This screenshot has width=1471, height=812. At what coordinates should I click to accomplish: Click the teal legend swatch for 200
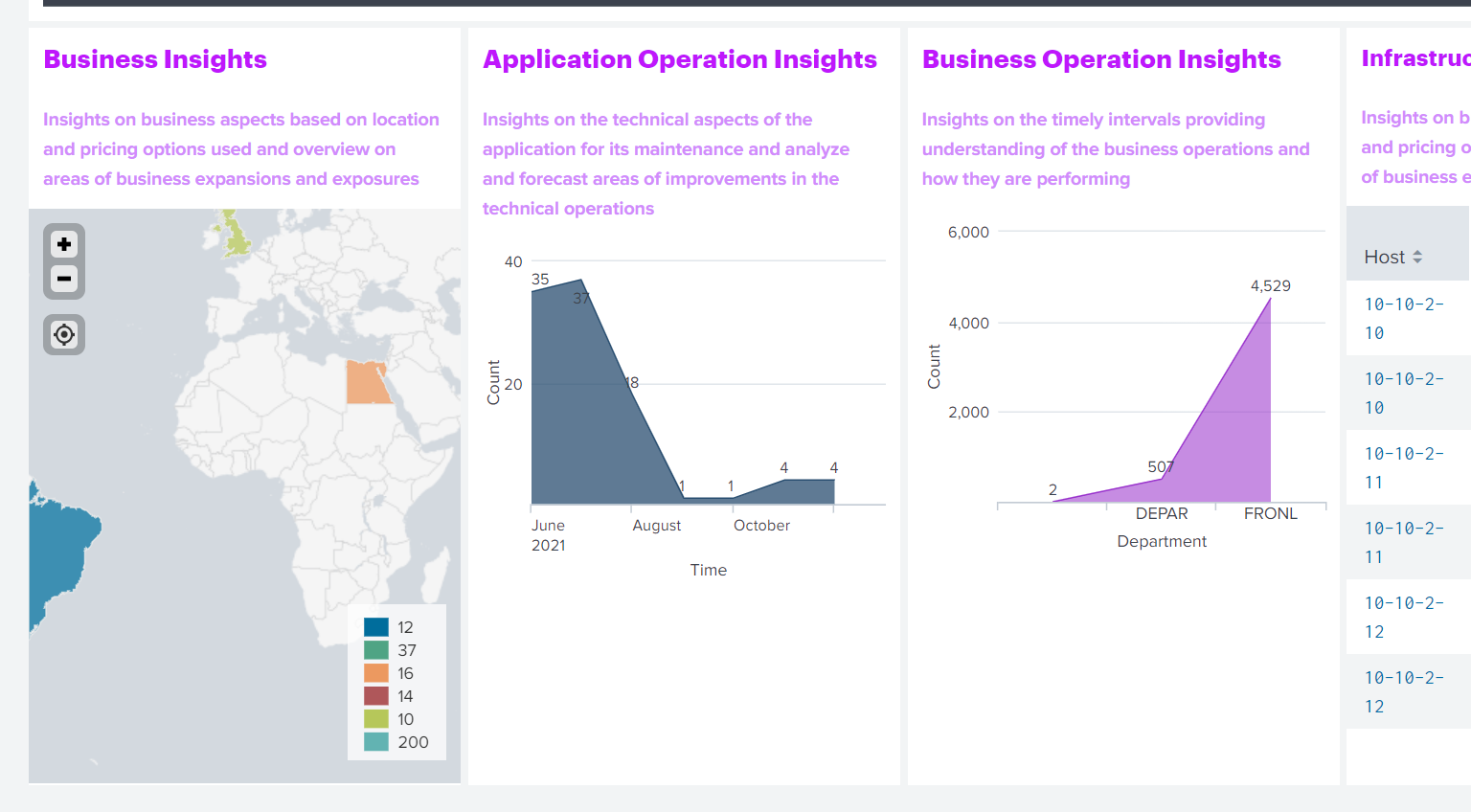point(377,741)
